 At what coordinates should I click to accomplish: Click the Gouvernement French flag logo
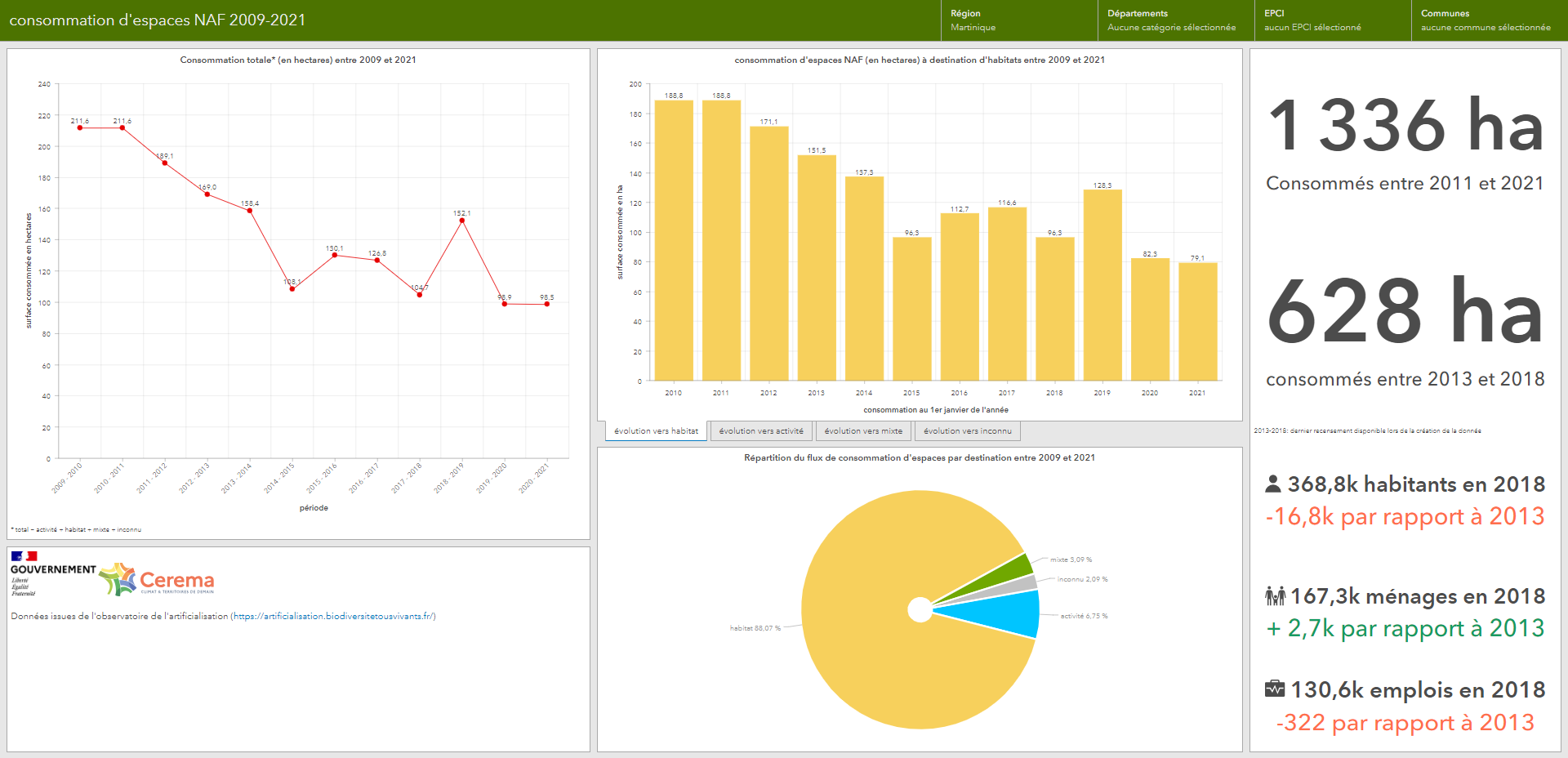[24, 556]
